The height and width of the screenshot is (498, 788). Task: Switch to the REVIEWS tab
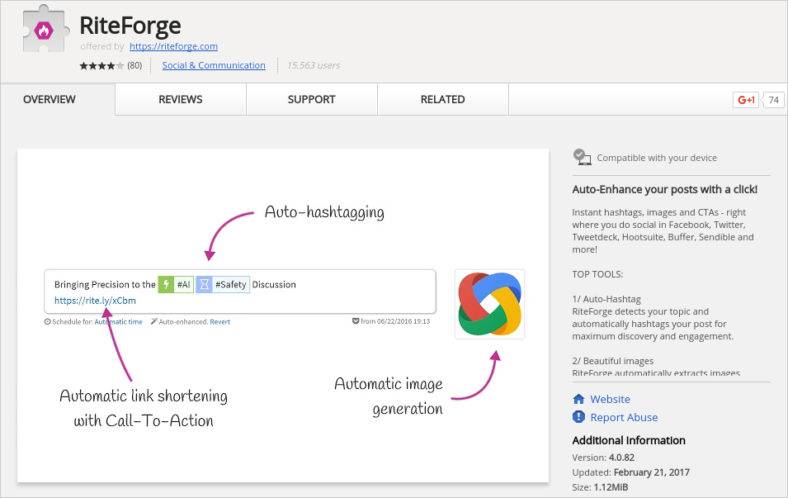click(x=180, y=99)
